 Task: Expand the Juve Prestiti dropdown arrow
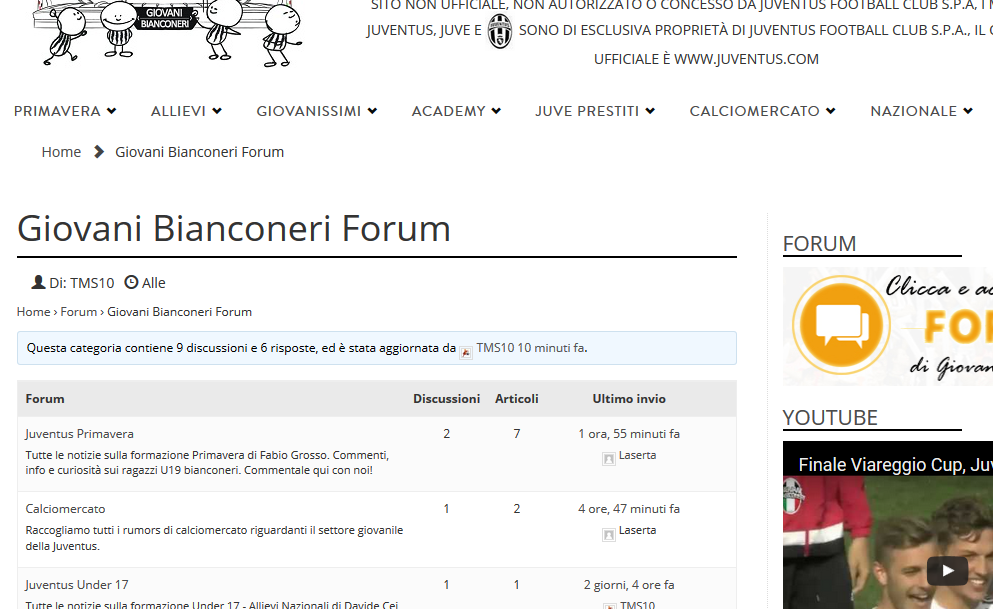click(x=650, y=111)
